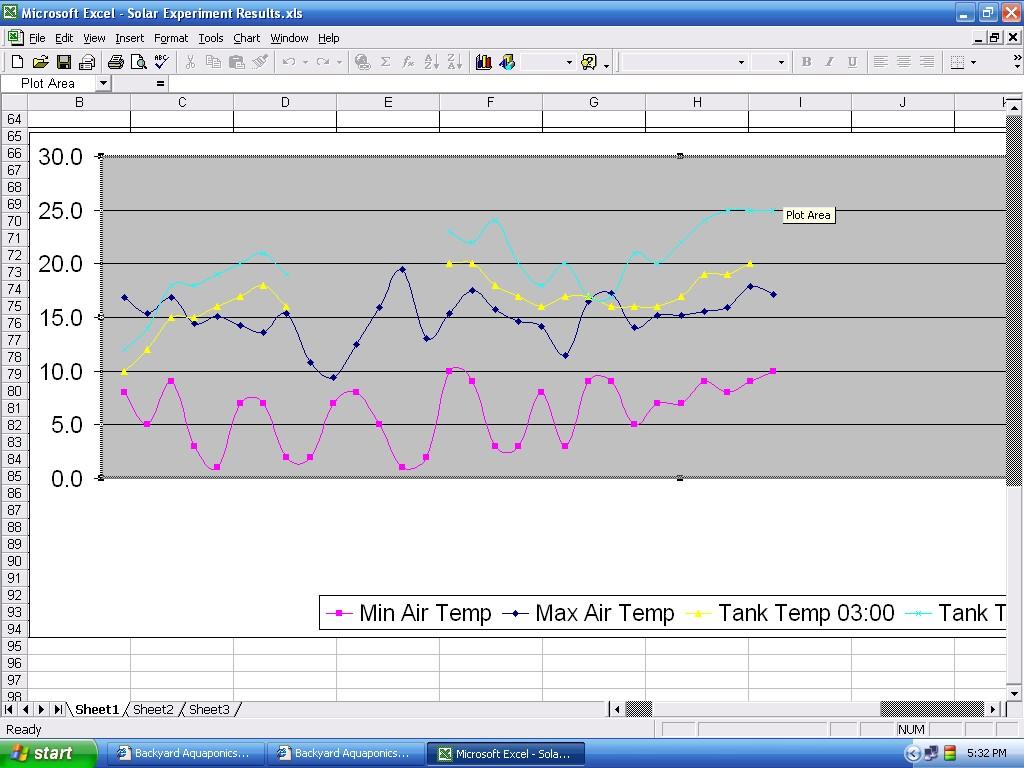Open Print Preview from the toolbar
This screenshot has height=768, width=1024.
coord(138,62)
